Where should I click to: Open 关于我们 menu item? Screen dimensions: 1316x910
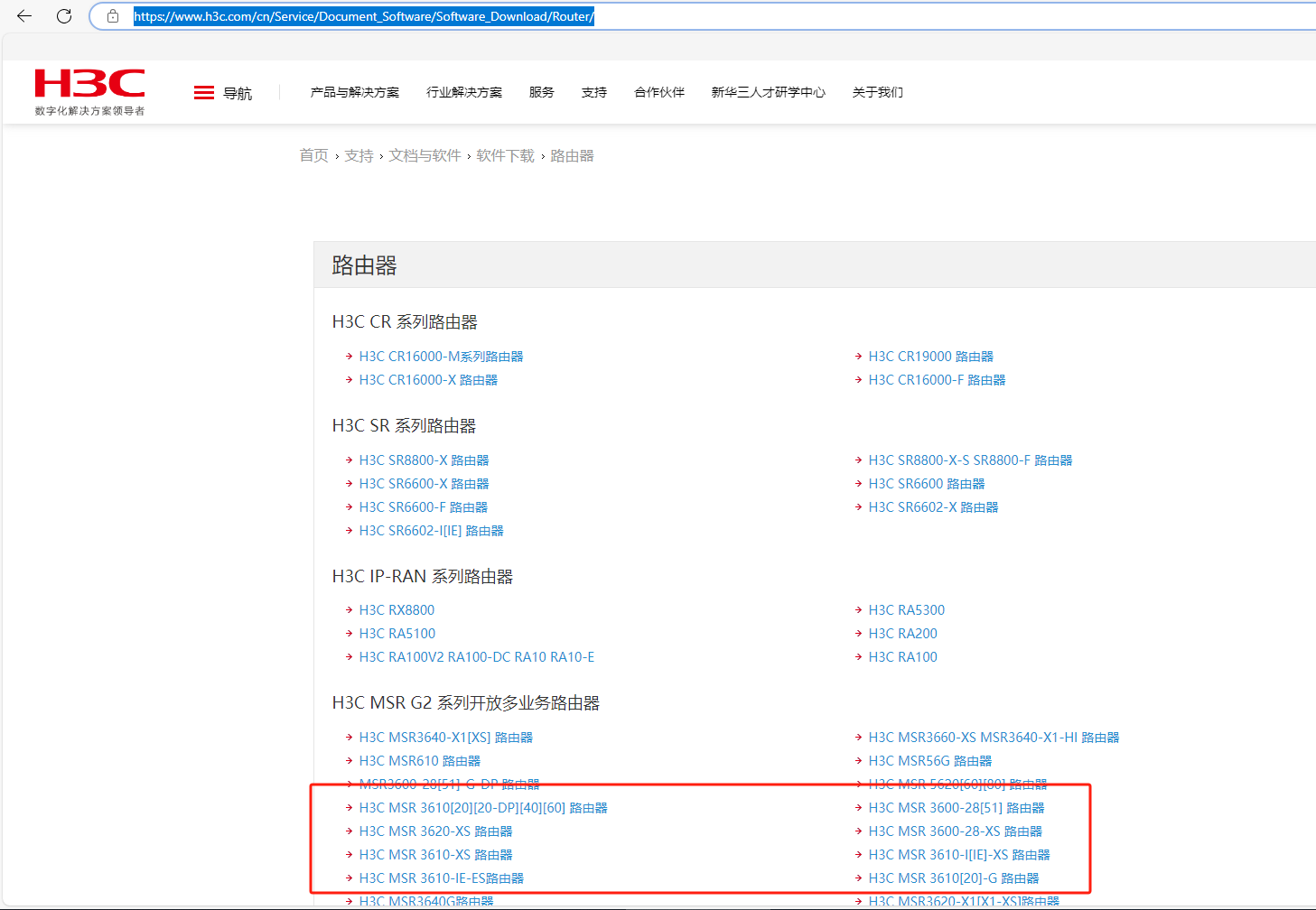point(878,92)
